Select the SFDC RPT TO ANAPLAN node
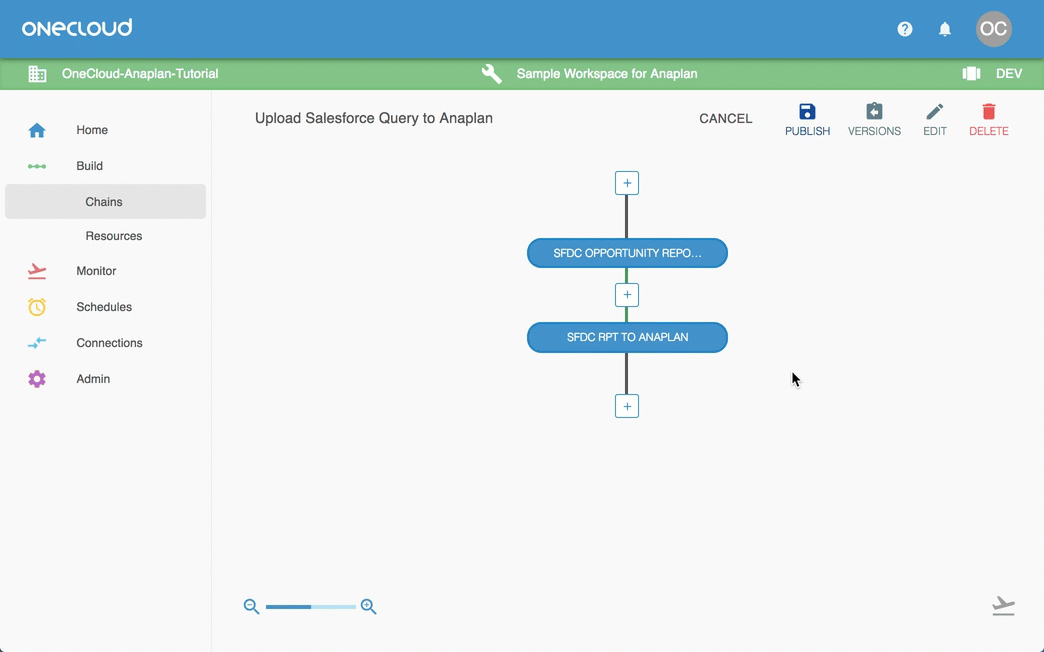The width and height of the screenshot is (1044, 652). (627, 338)
